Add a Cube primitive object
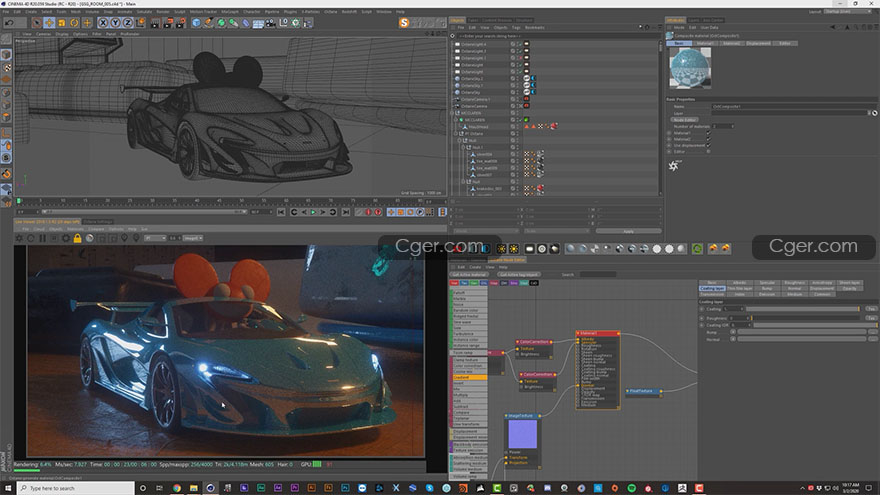The width and height of the screenshot is (880, 495). click(x=196, y=23)
